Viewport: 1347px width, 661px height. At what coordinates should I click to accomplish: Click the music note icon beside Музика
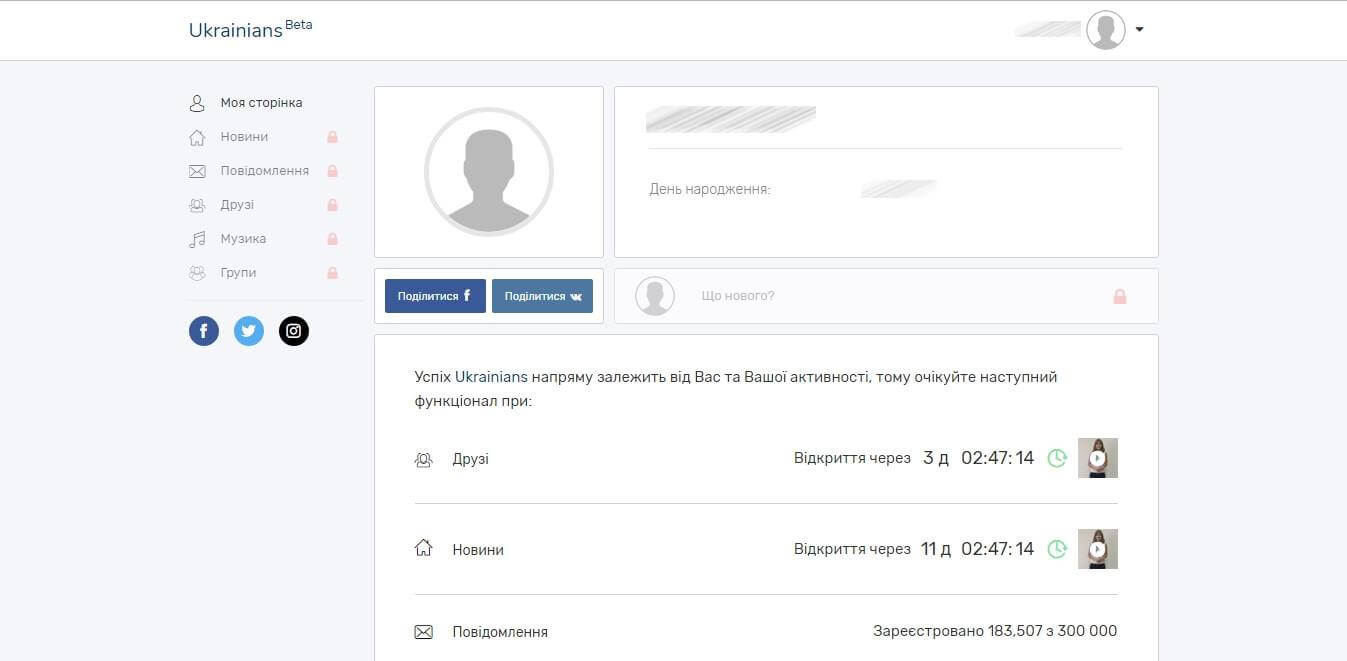(197, 239)
